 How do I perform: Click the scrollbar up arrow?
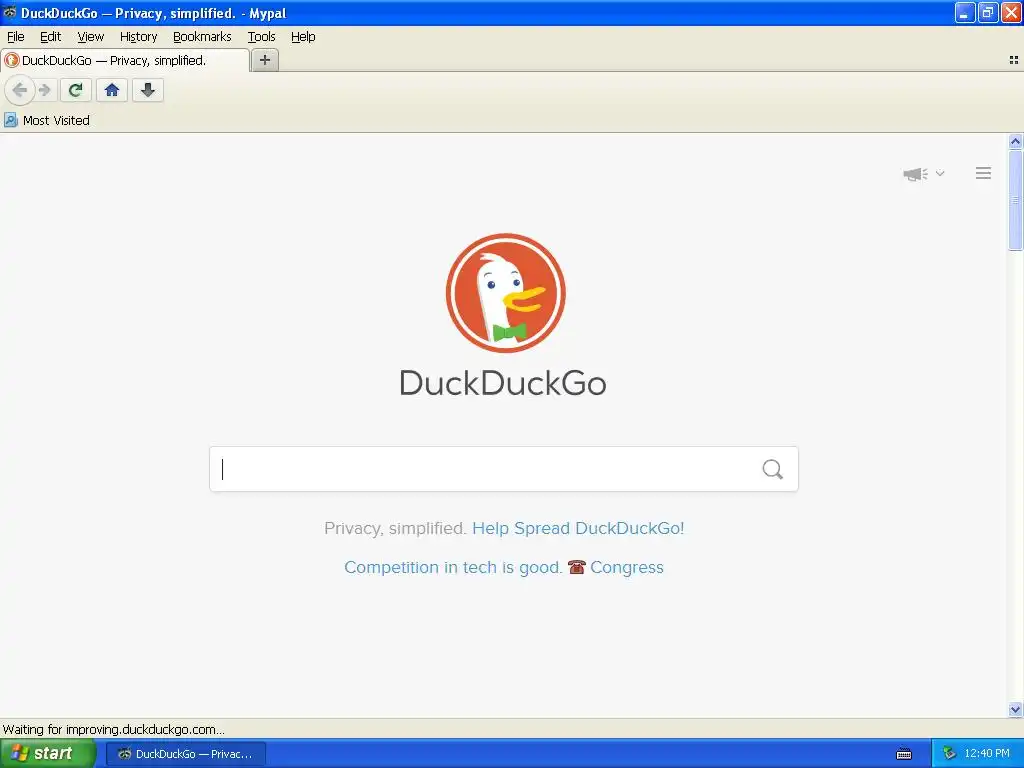[x=1016, y=141]
